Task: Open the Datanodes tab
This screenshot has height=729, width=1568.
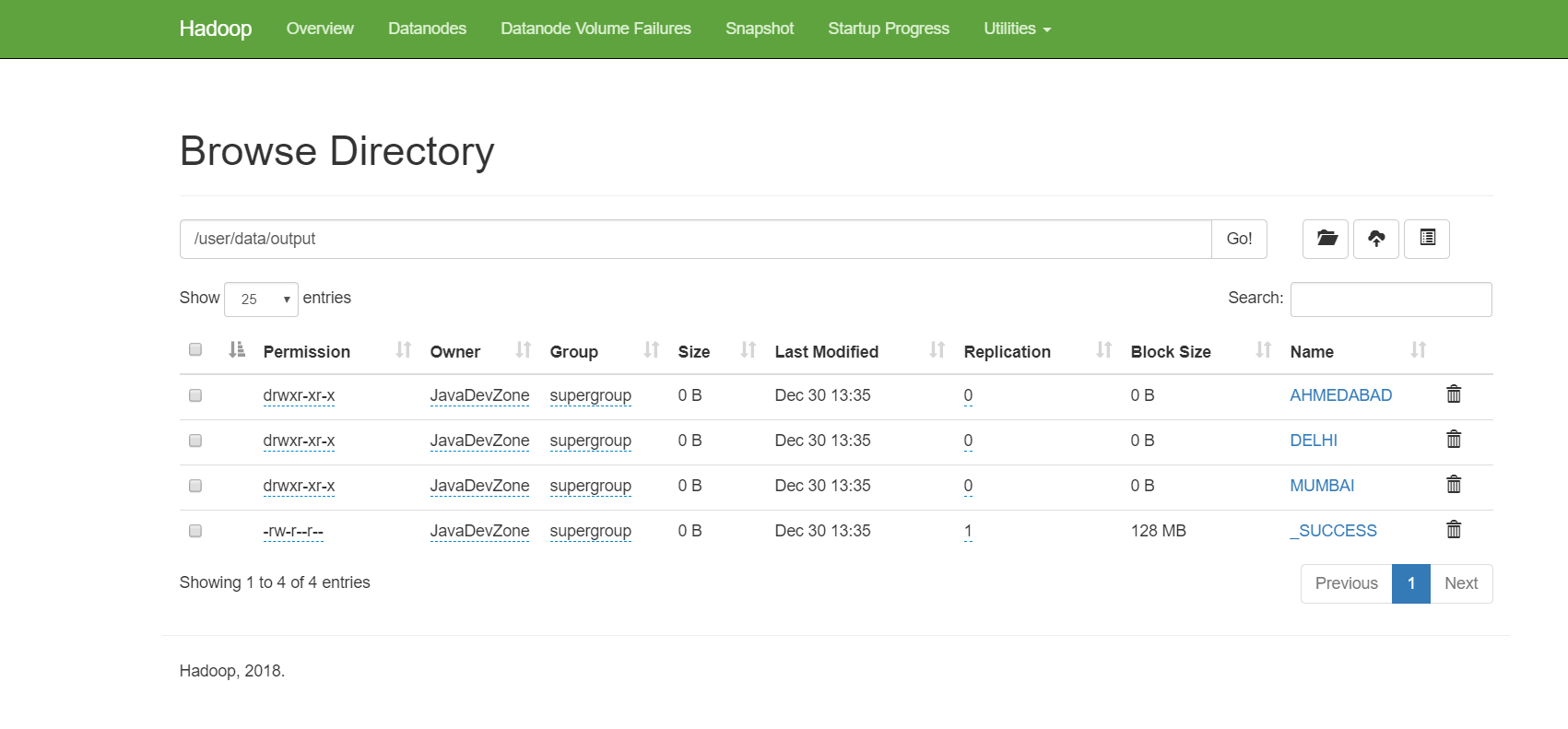Action: click(x=427, y=29)
